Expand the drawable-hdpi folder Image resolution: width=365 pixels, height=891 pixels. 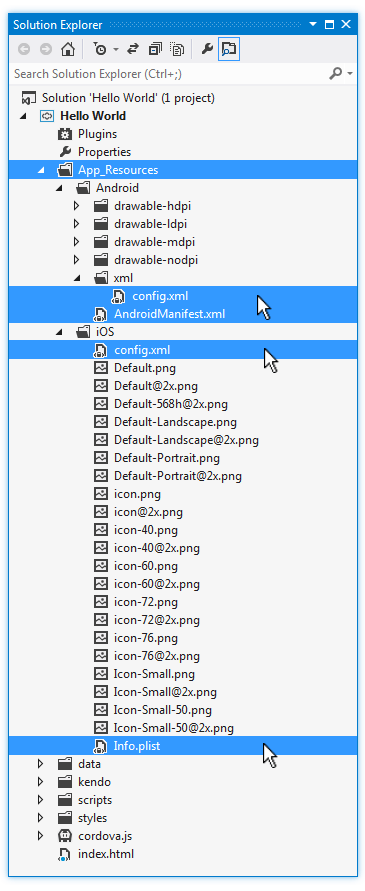(77, 206)
